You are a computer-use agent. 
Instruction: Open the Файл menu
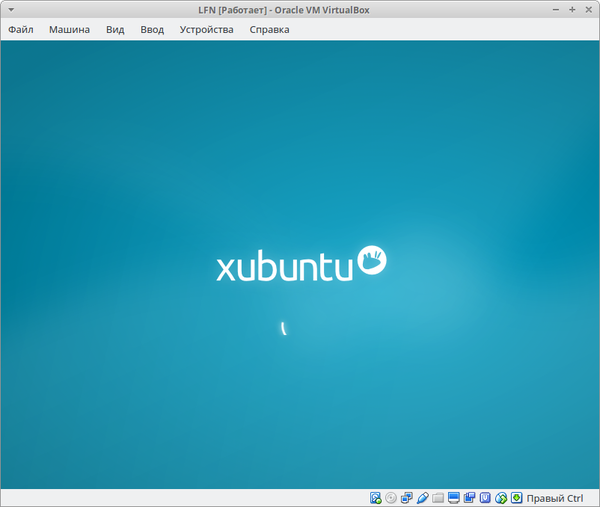coord(21,30)
